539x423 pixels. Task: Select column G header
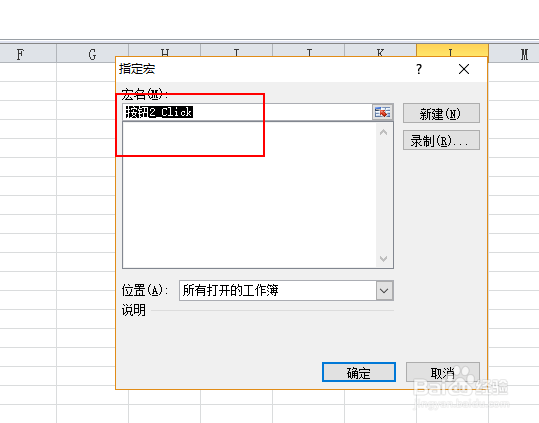[x=92, y=54]
